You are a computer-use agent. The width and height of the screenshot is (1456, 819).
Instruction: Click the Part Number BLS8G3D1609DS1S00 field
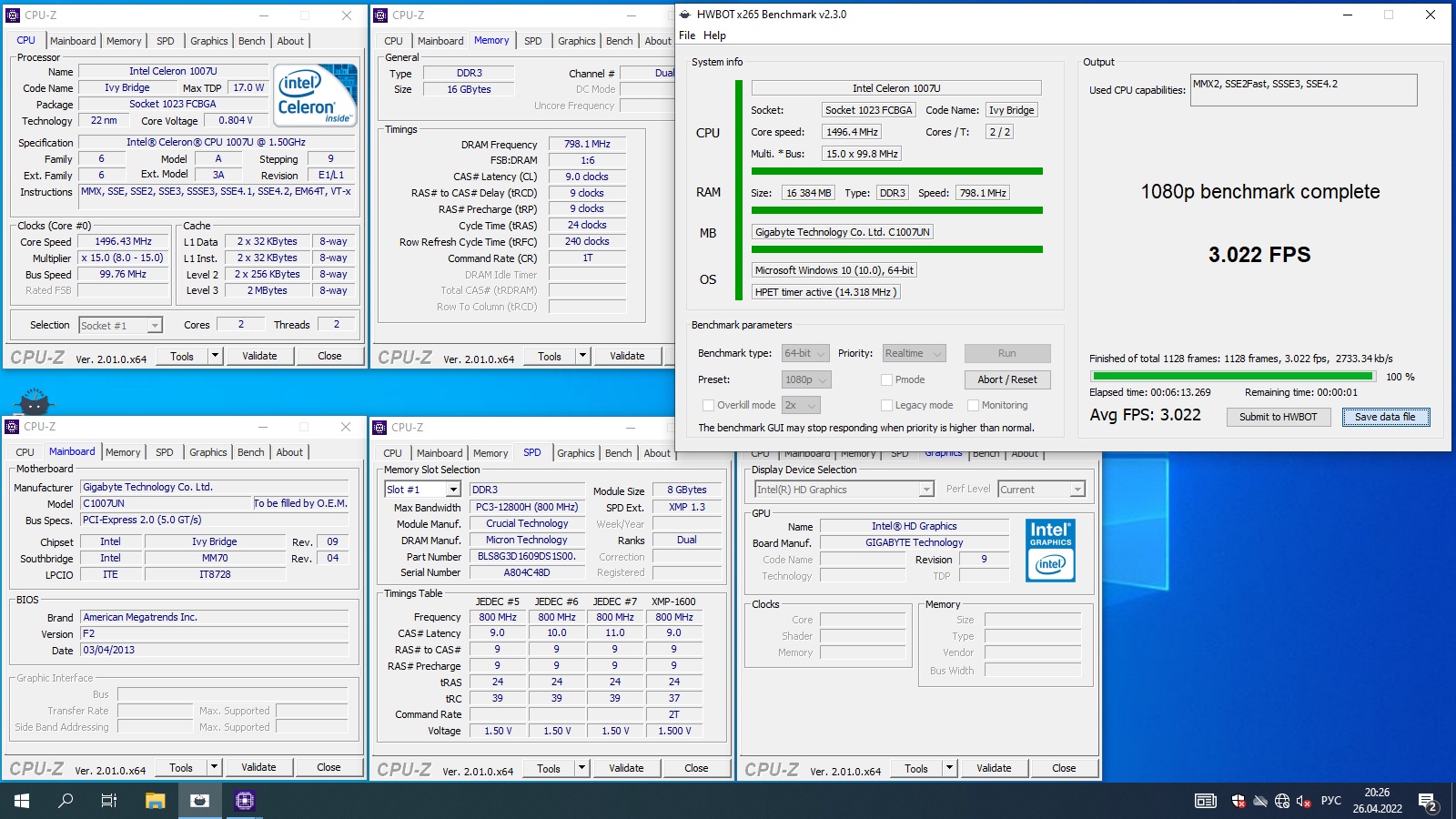click(x=527, y=556)
